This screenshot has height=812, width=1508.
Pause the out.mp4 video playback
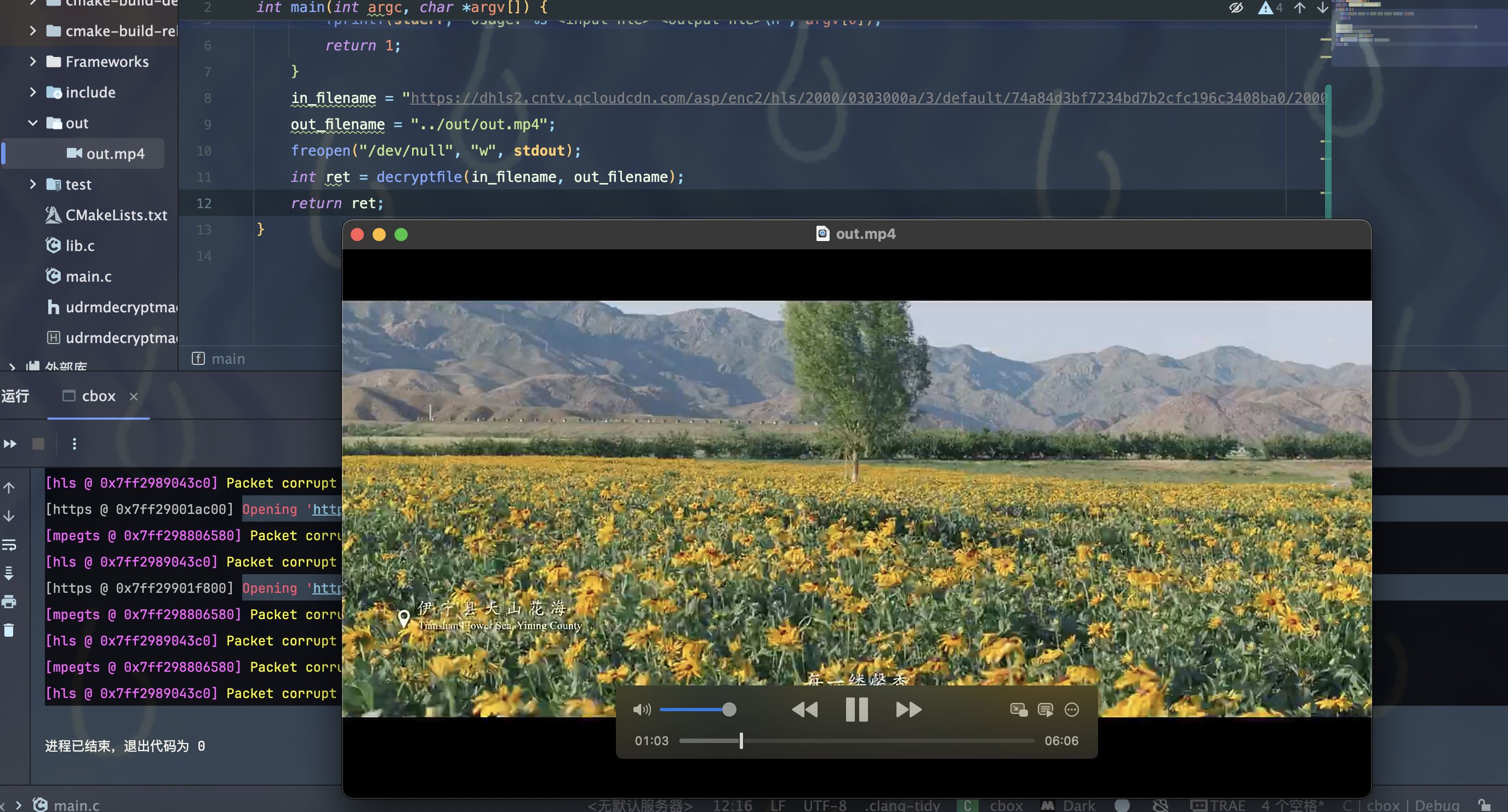(856, 710)
